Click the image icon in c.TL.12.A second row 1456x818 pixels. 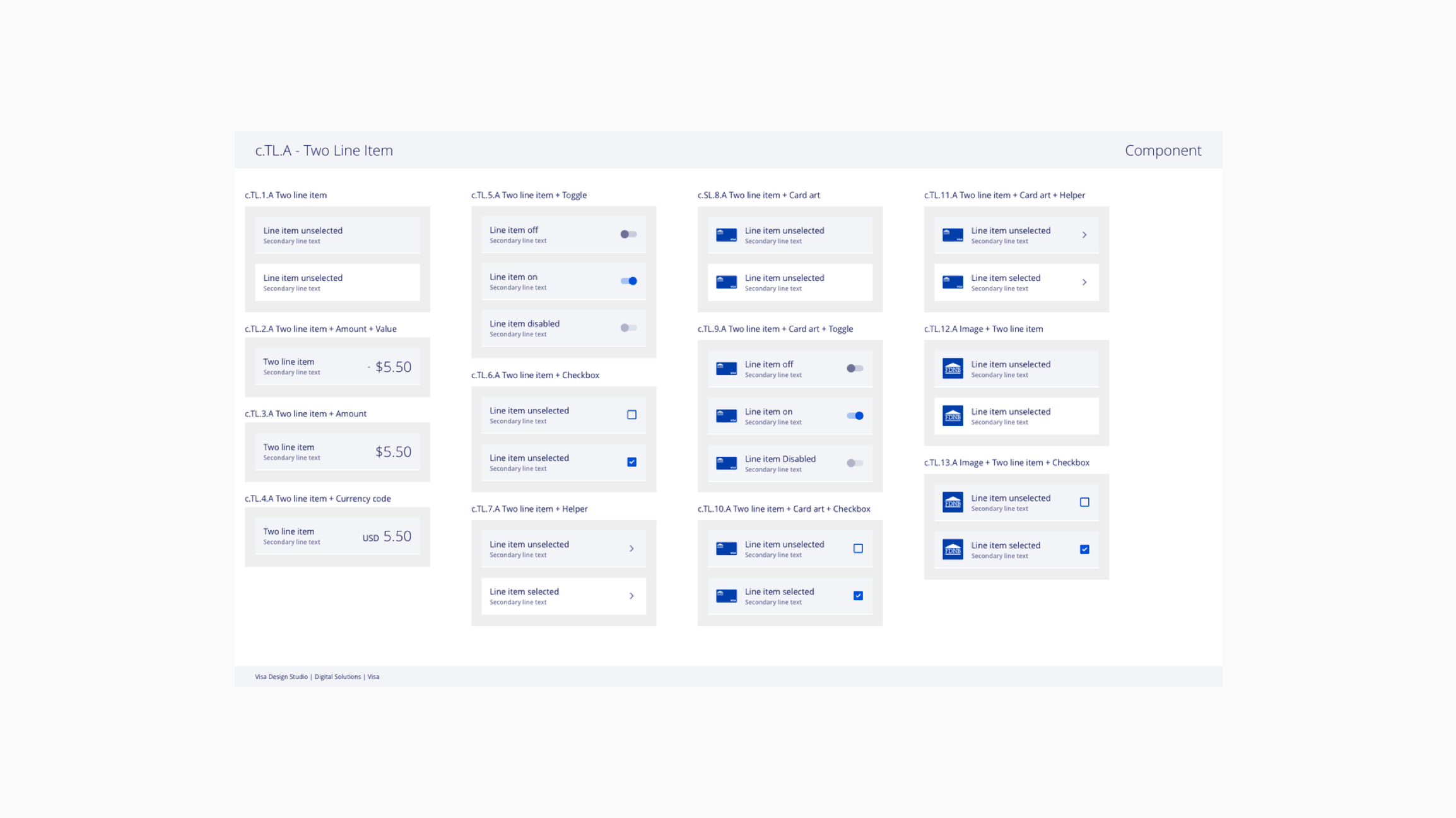(952, 415)
